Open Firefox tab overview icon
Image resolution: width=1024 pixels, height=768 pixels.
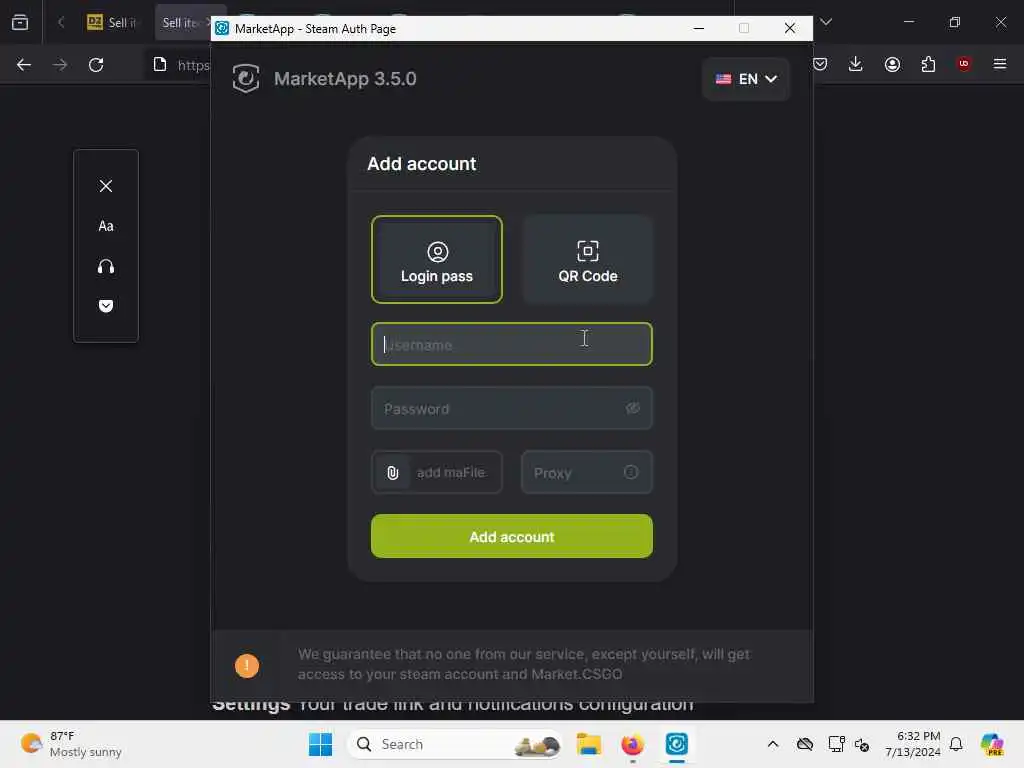tap(20, 22)
